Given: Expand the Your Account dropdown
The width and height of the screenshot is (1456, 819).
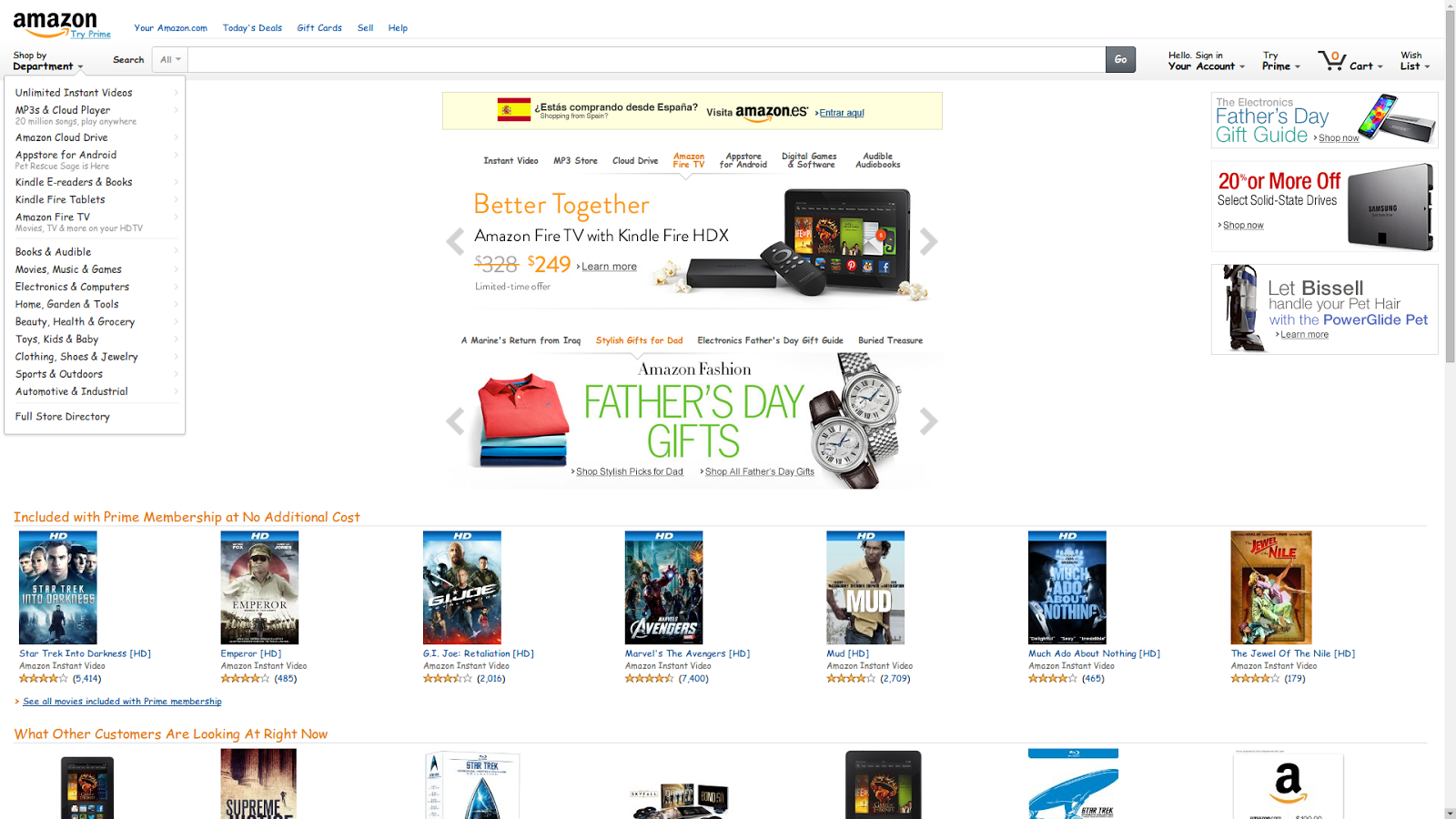Looking at the screenshot, I should 1206,61.
